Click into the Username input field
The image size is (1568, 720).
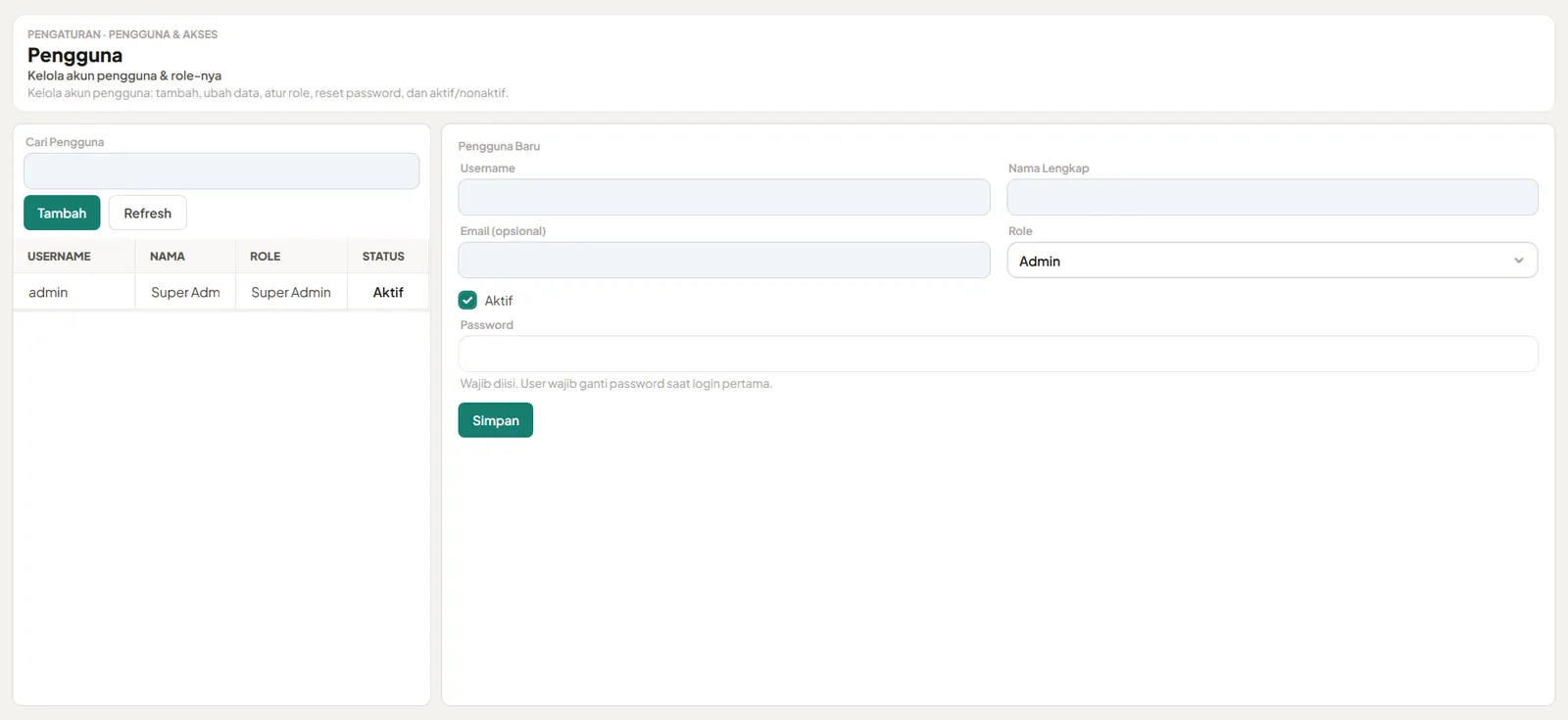point(724,197)
